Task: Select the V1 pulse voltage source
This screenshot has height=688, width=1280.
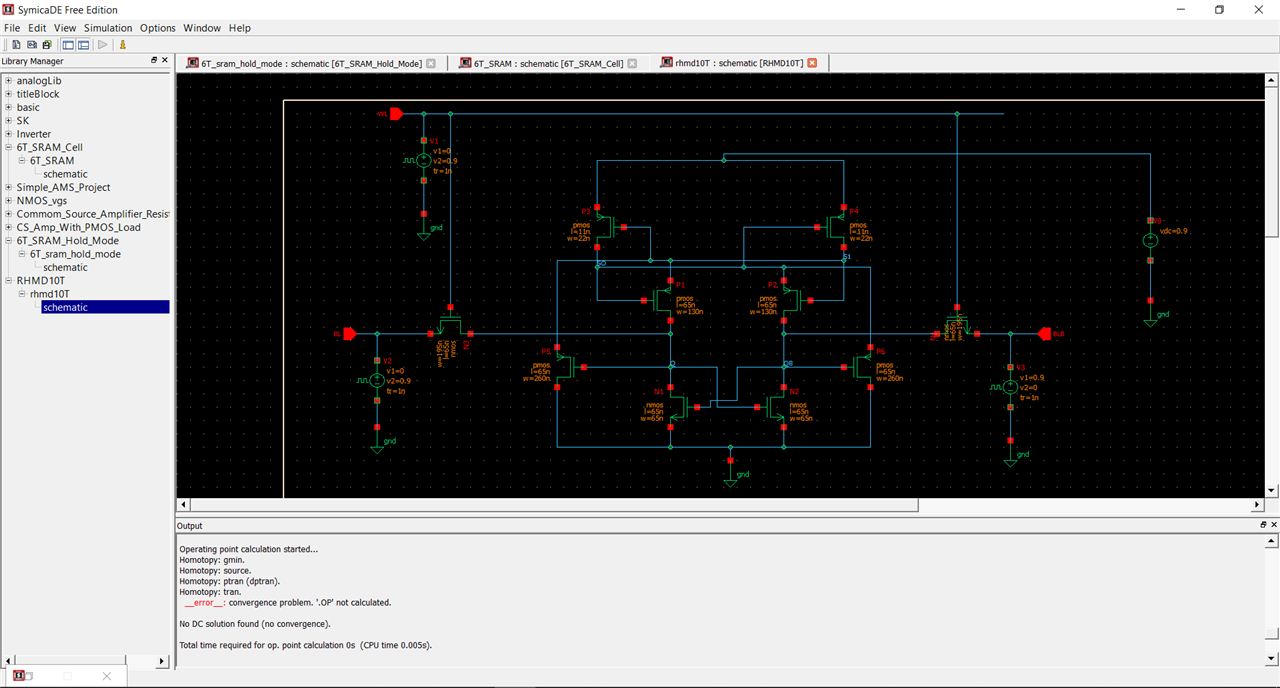Action: [x=423, y=160]
